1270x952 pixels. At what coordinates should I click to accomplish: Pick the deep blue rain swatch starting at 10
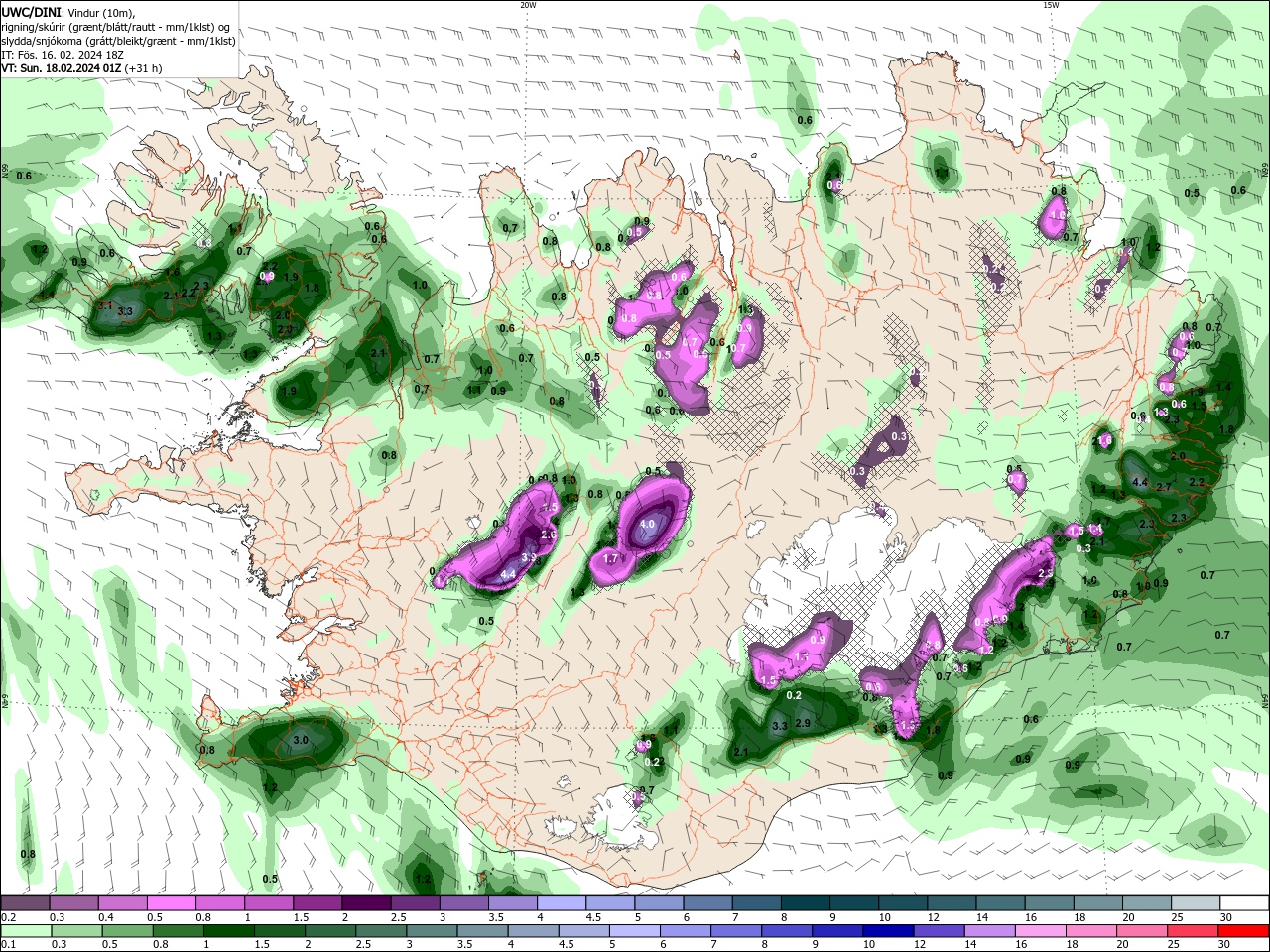point(887,931)
